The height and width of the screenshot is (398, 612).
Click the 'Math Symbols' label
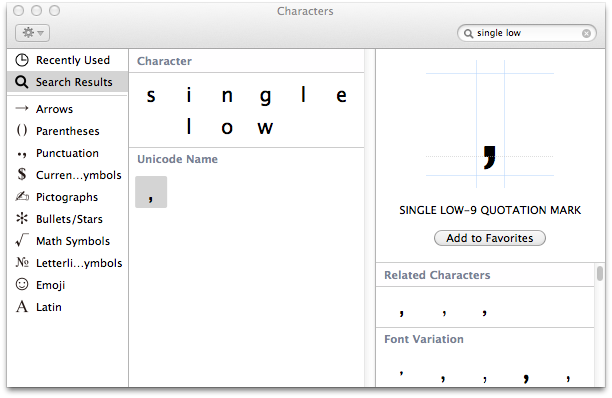tap(73, 241)
